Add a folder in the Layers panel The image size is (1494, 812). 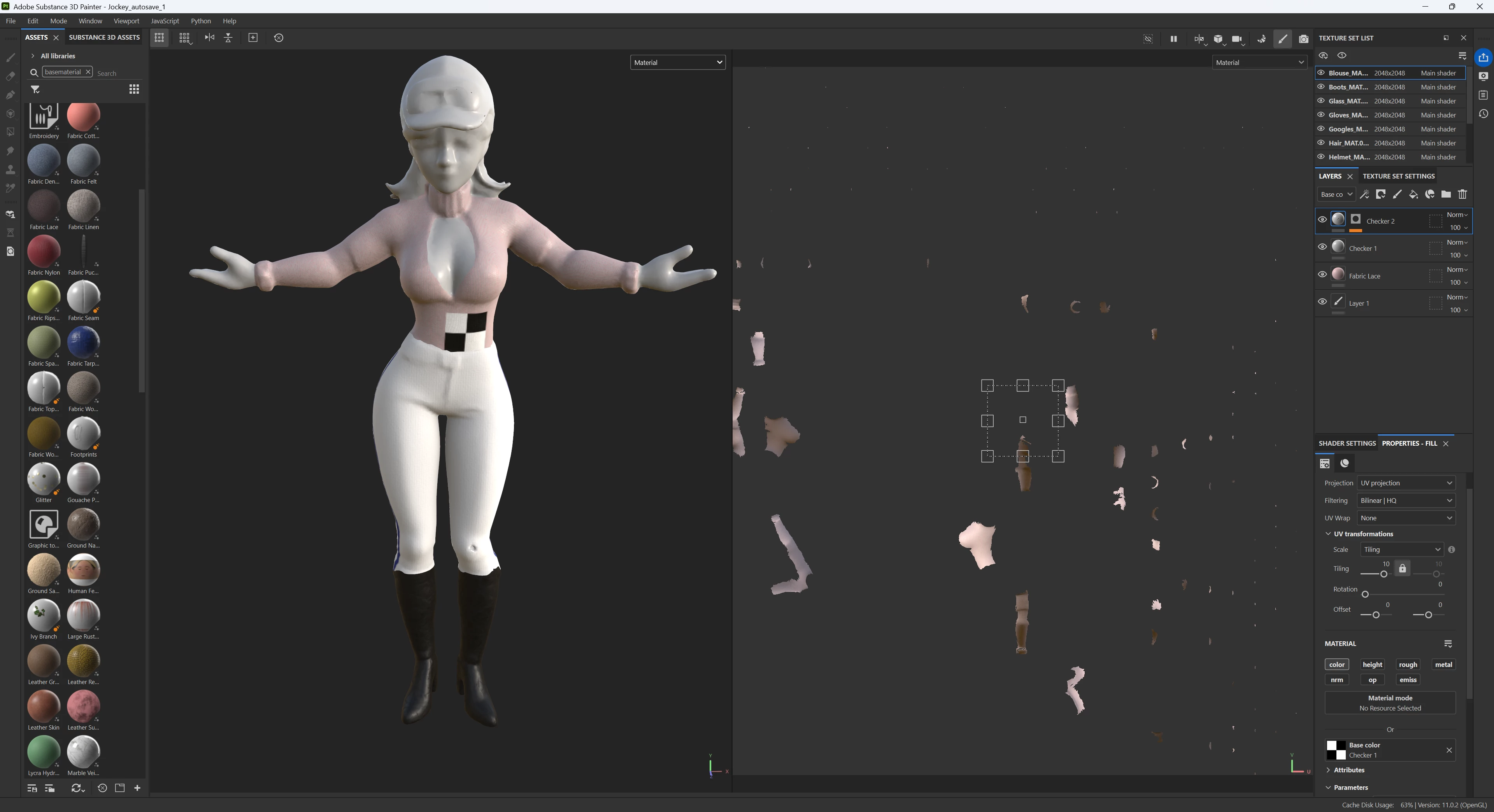(x=1446, y=194)
